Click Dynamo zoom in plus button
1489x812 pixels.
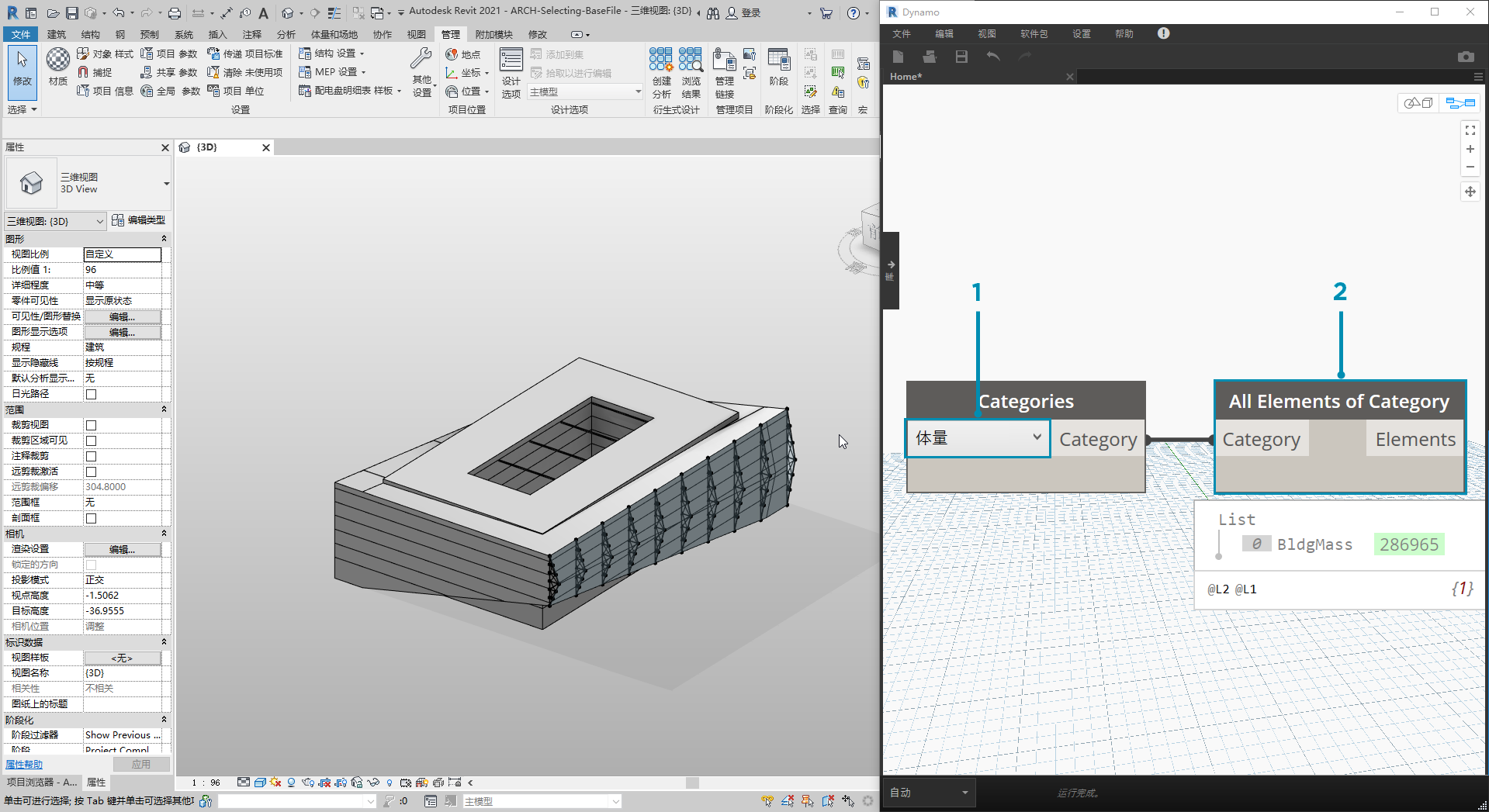pos(1470,149)
